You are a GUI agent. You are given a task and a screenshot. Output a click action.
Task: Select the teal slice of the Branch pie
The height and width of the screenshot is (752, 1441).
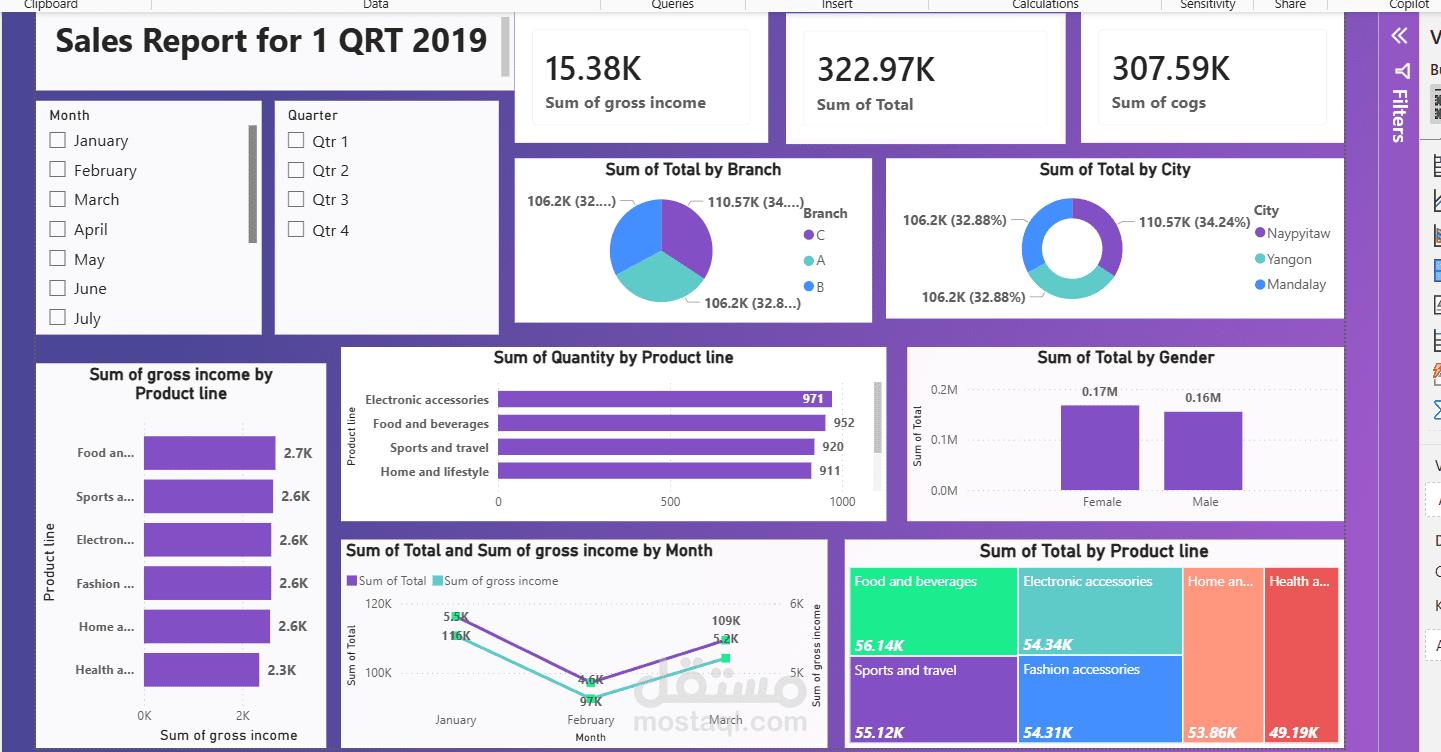click(x=658, y=277)
